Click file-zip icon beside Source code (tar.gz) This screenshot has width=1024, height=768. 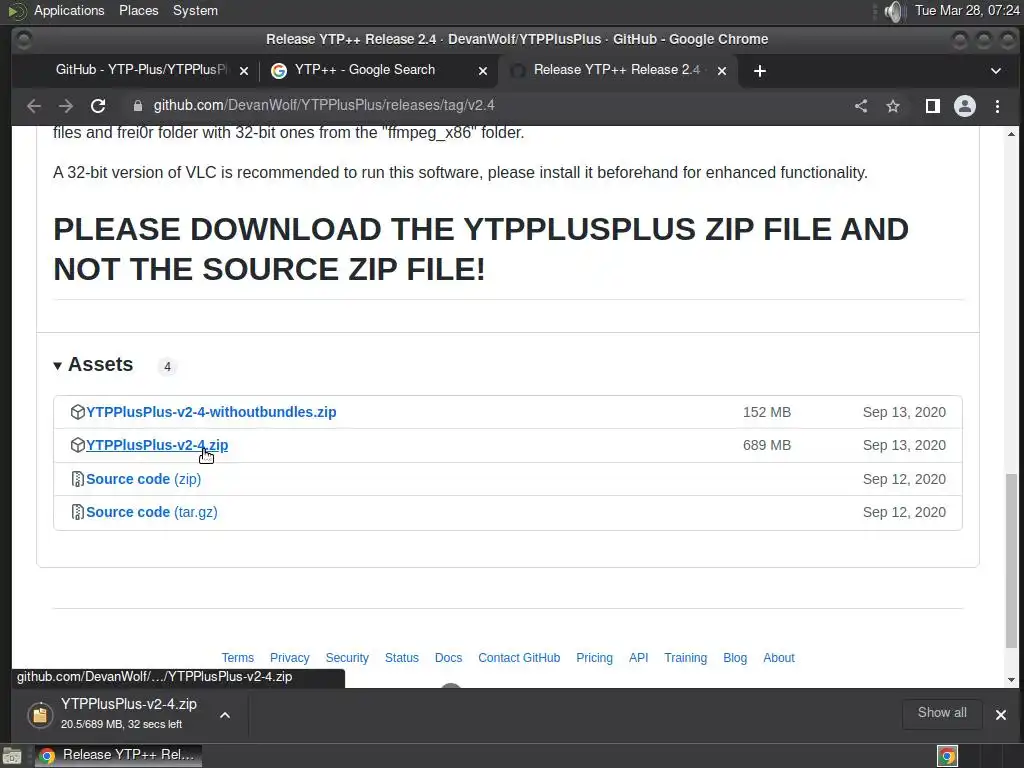tap(78, 512)
